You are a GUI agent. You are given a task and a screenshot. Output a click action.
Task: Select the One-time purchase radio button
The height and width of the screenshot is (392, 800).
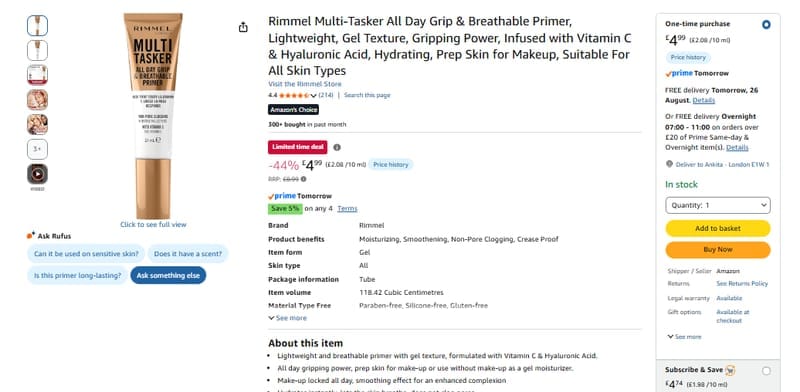(766, 24)
